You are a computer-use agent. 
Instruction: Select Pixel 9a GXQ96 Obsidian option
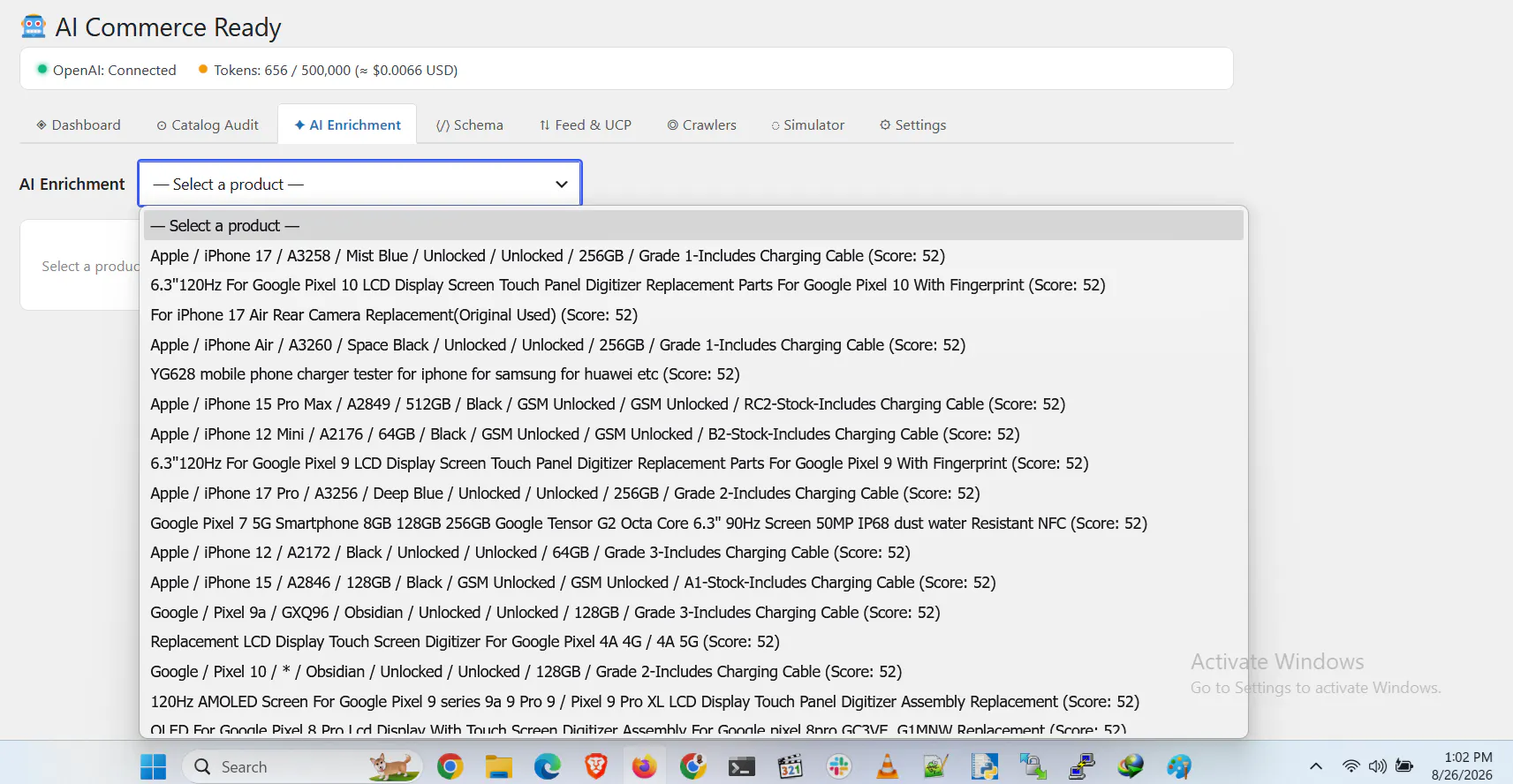(693, 612)
